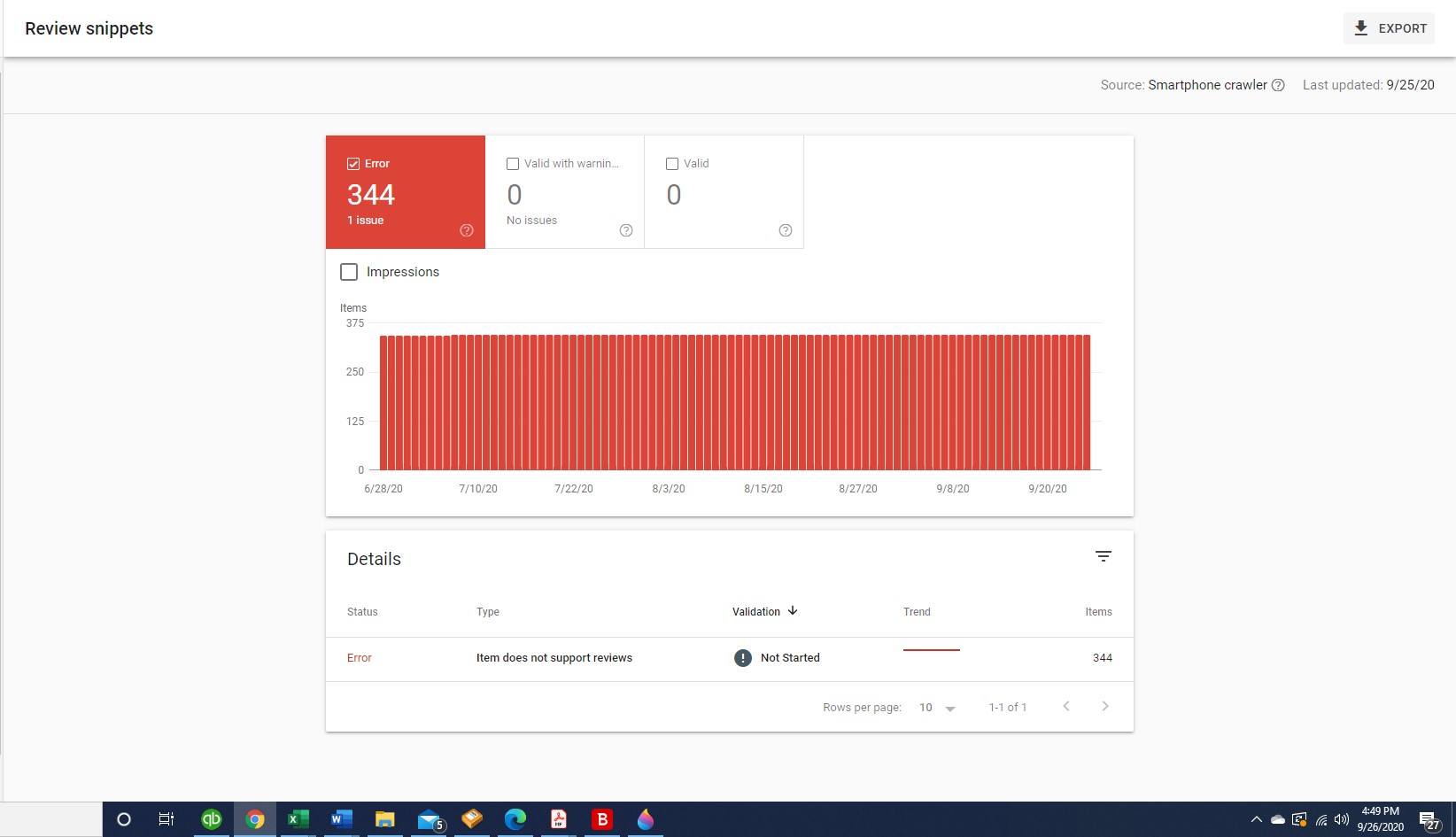Open the Item does not support reviews row
The height and width of the screenshot is (837, 1456).
pos(730,659)
